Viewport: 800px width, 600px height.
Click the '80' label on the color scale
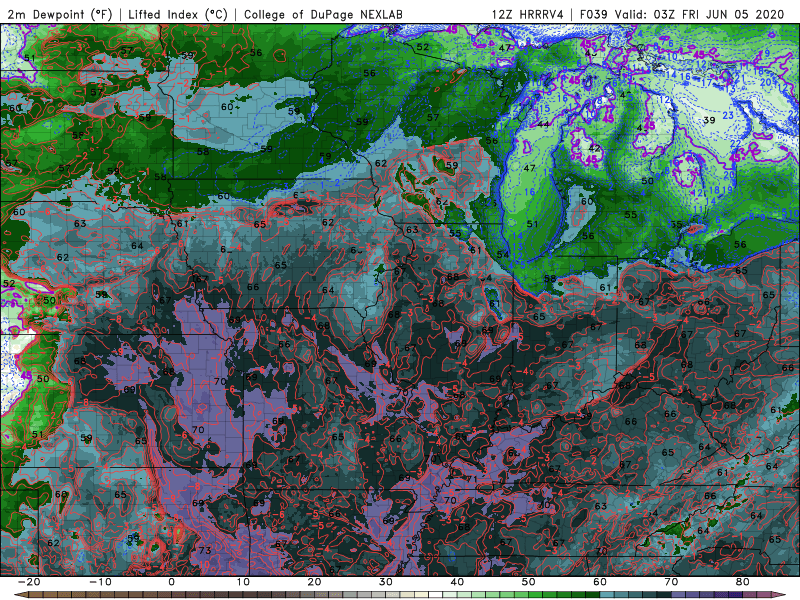(743, 582)
